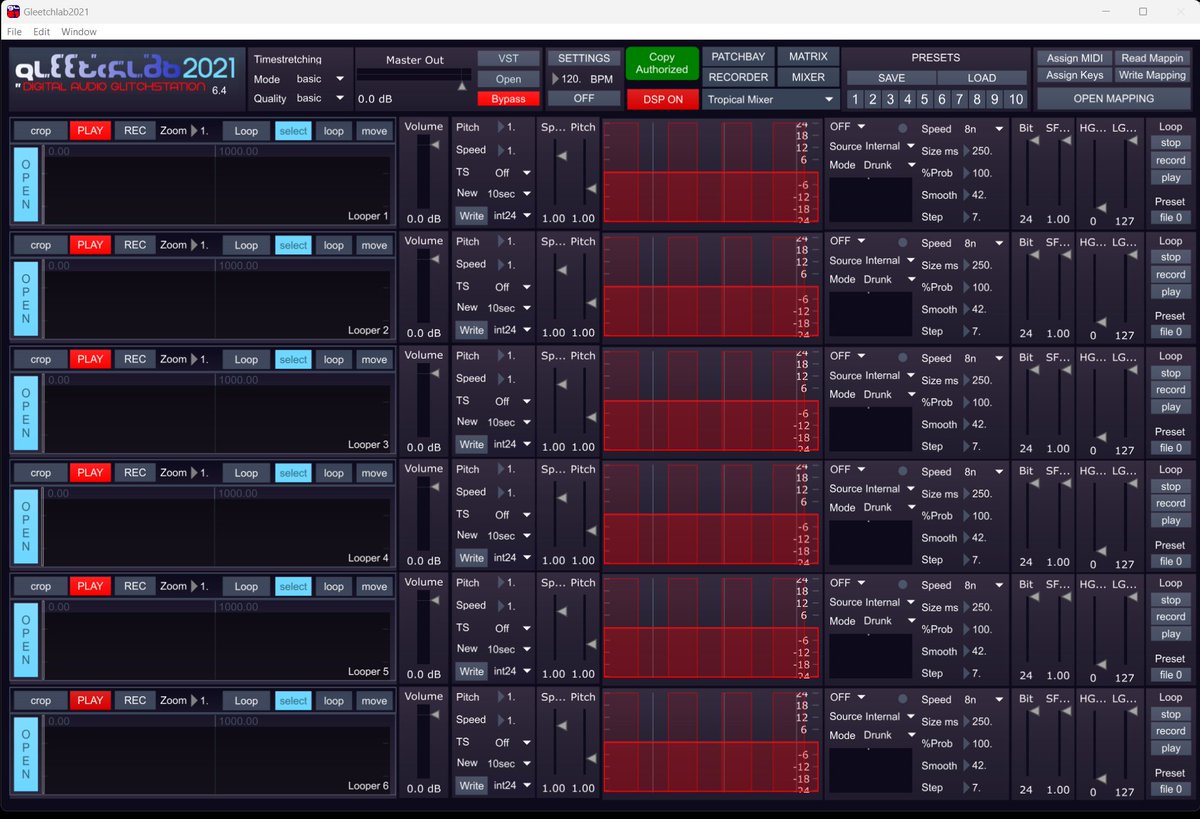Click the Zoom triangle in Looper 4
Viewport: 1200px width, 819px height.
click(196, 473)
